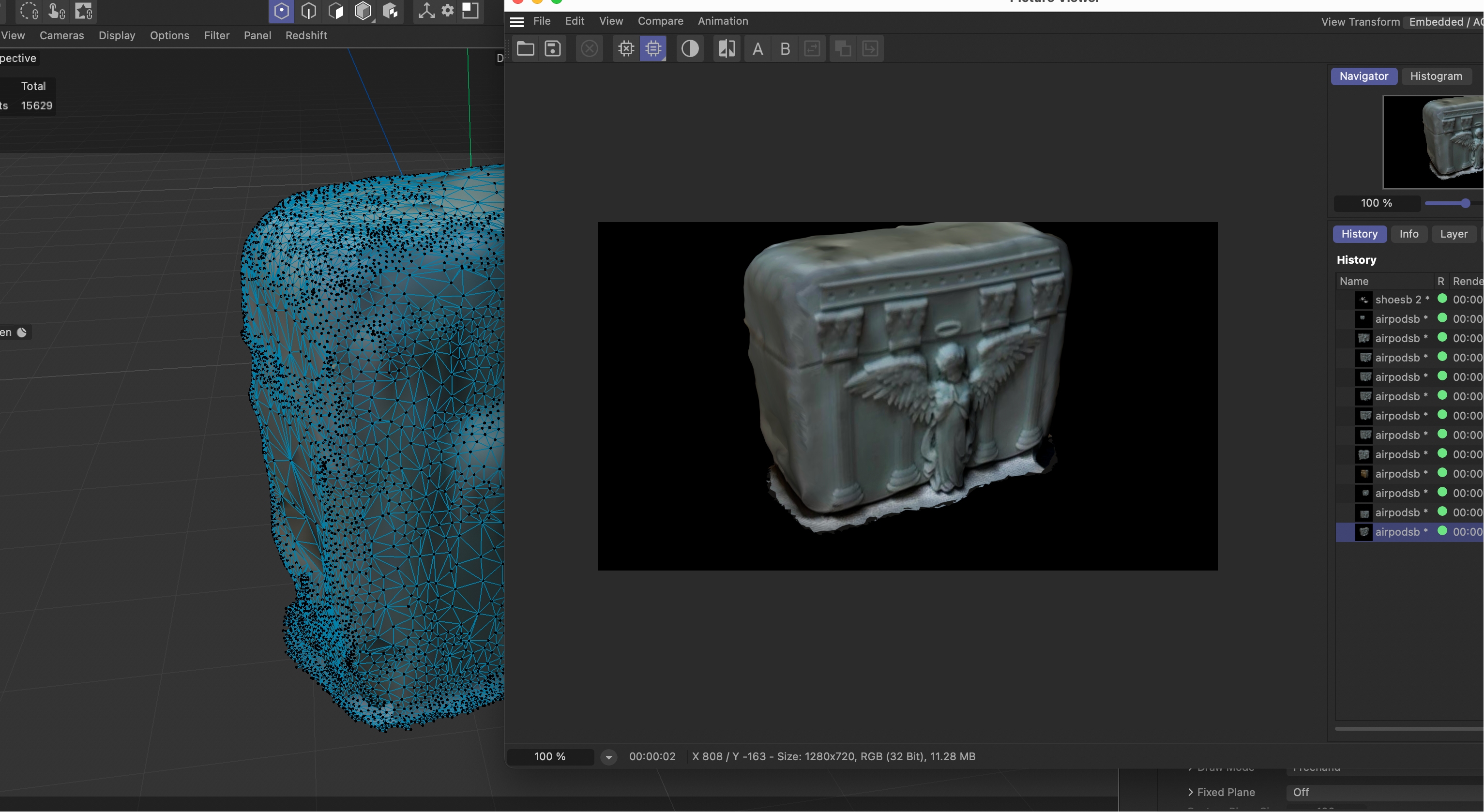Open the Info tab
The width and height of the screenshot is (1484, 812).
coord(1408,234)
